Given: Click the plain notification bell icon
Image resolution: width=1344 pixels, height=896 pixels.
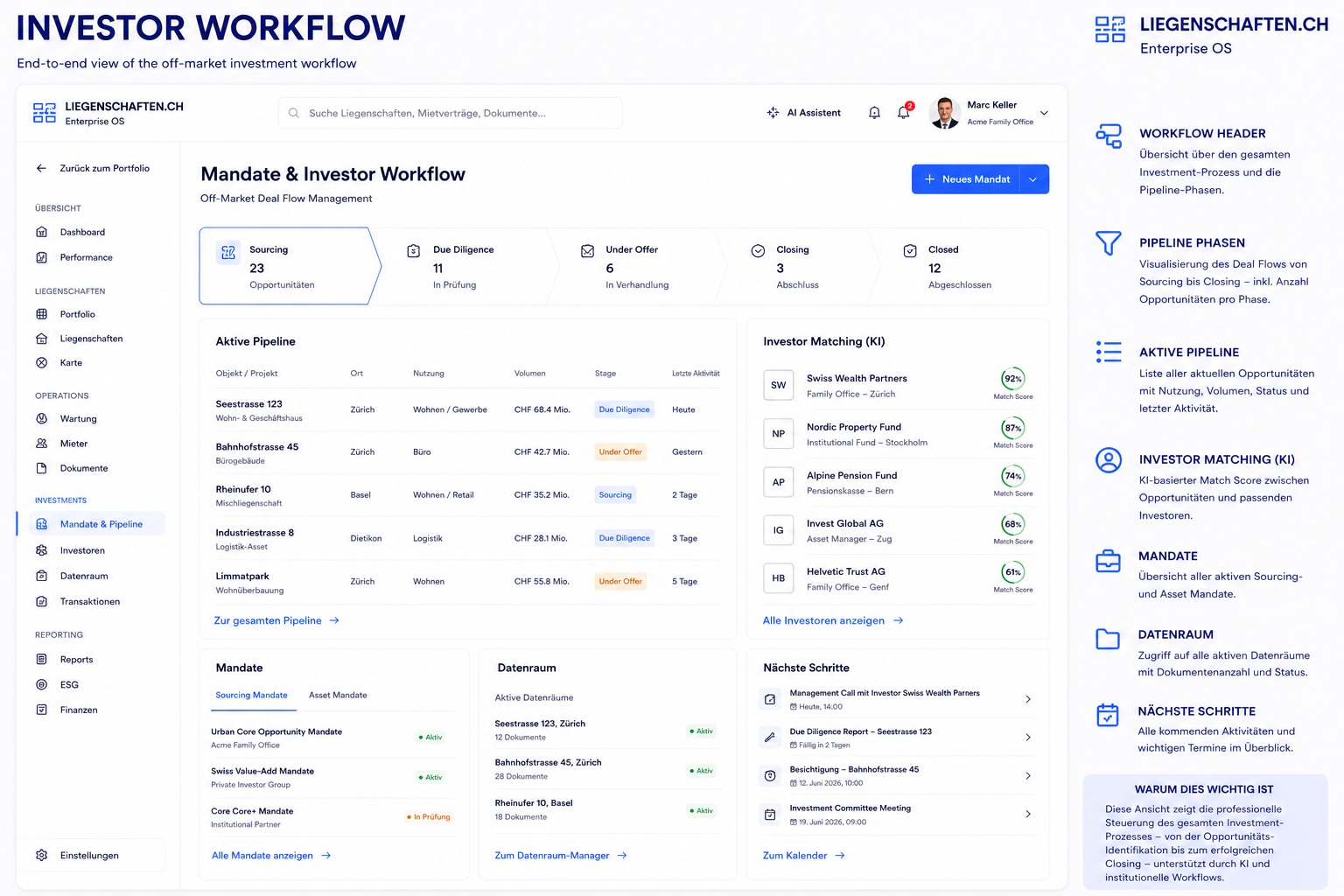Looking at the screenshot, I should pyautogui.click(x=874, y=113).
